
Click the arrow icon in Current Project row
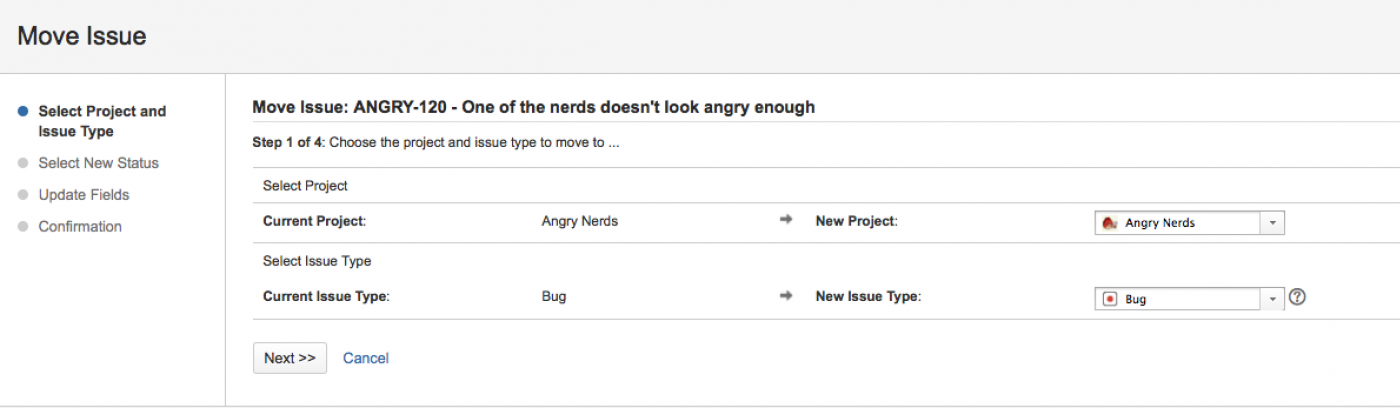(786, 221)
